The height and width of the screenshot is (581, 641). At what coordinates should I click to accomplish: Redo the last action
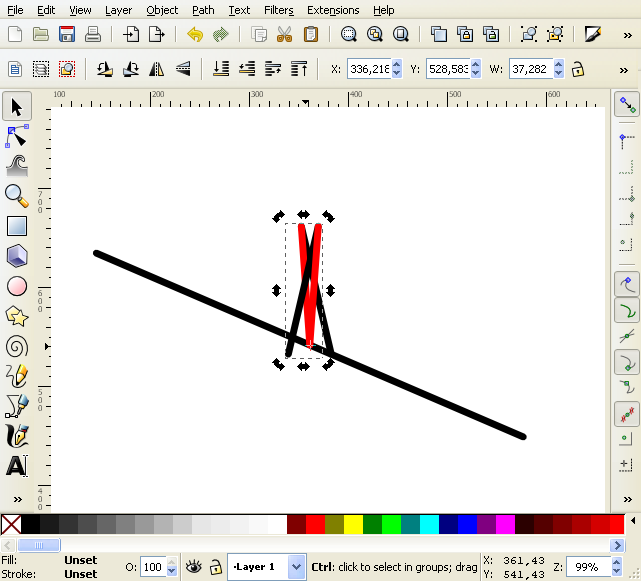tap(221, 34)
